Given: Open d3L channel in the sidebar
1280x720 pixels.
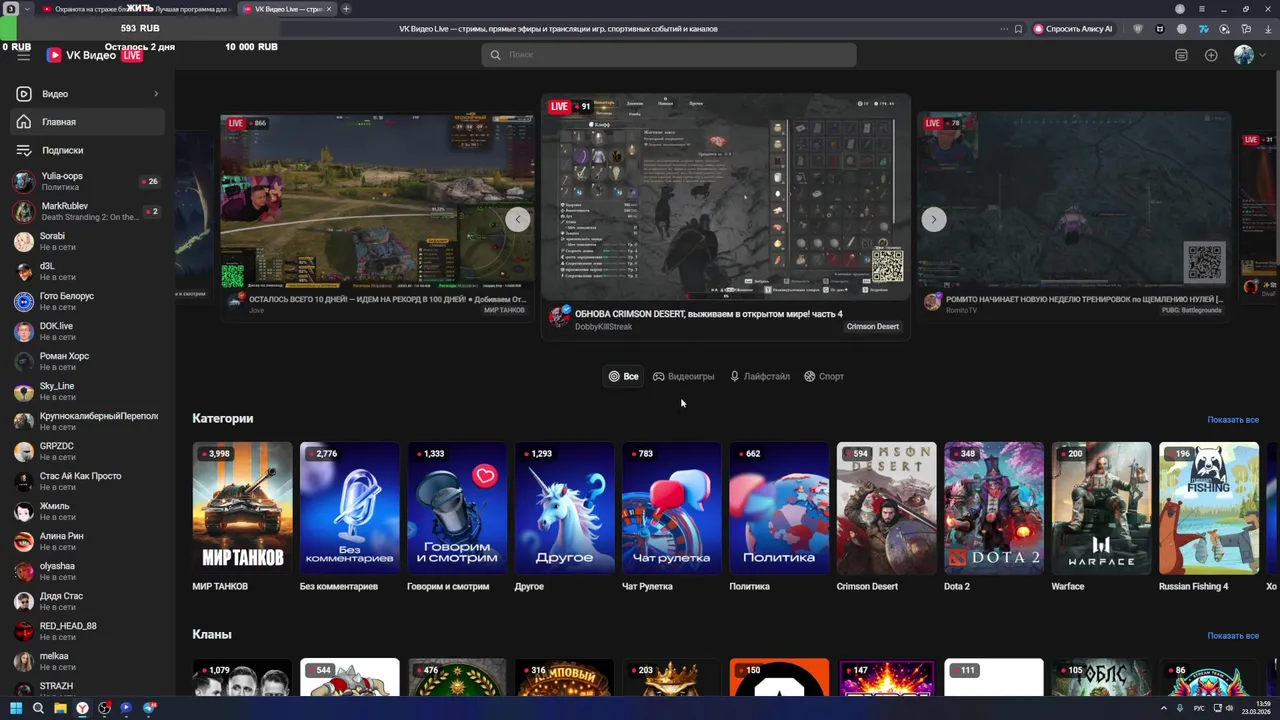Looking at the screenshot, I should pyautogui.click(x=88, y=271).
